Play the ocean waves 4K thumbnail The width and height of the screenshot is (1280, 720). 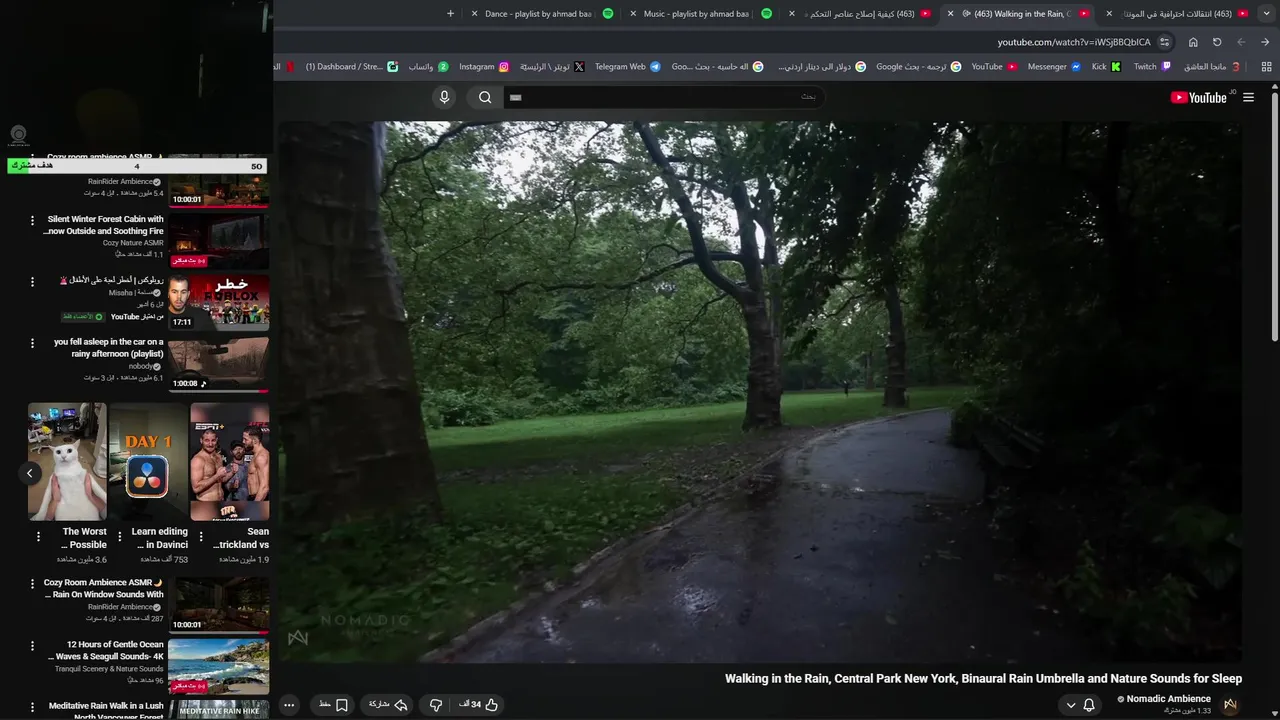click(x=218, y=666)
